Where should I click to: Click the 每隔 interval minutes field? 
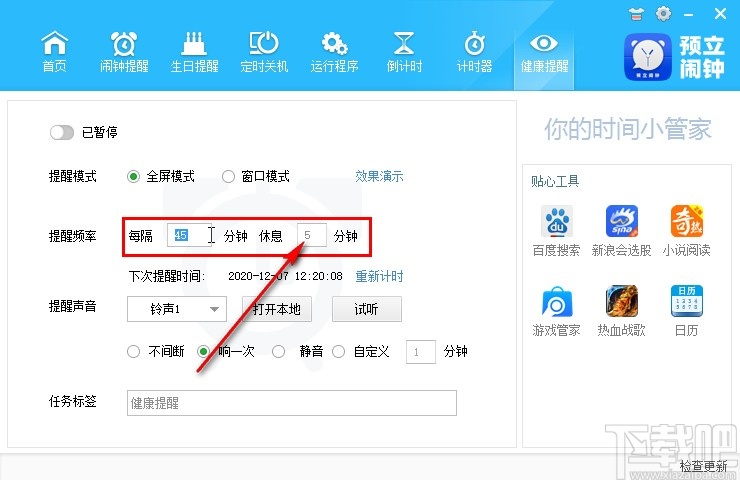(189, 235)
